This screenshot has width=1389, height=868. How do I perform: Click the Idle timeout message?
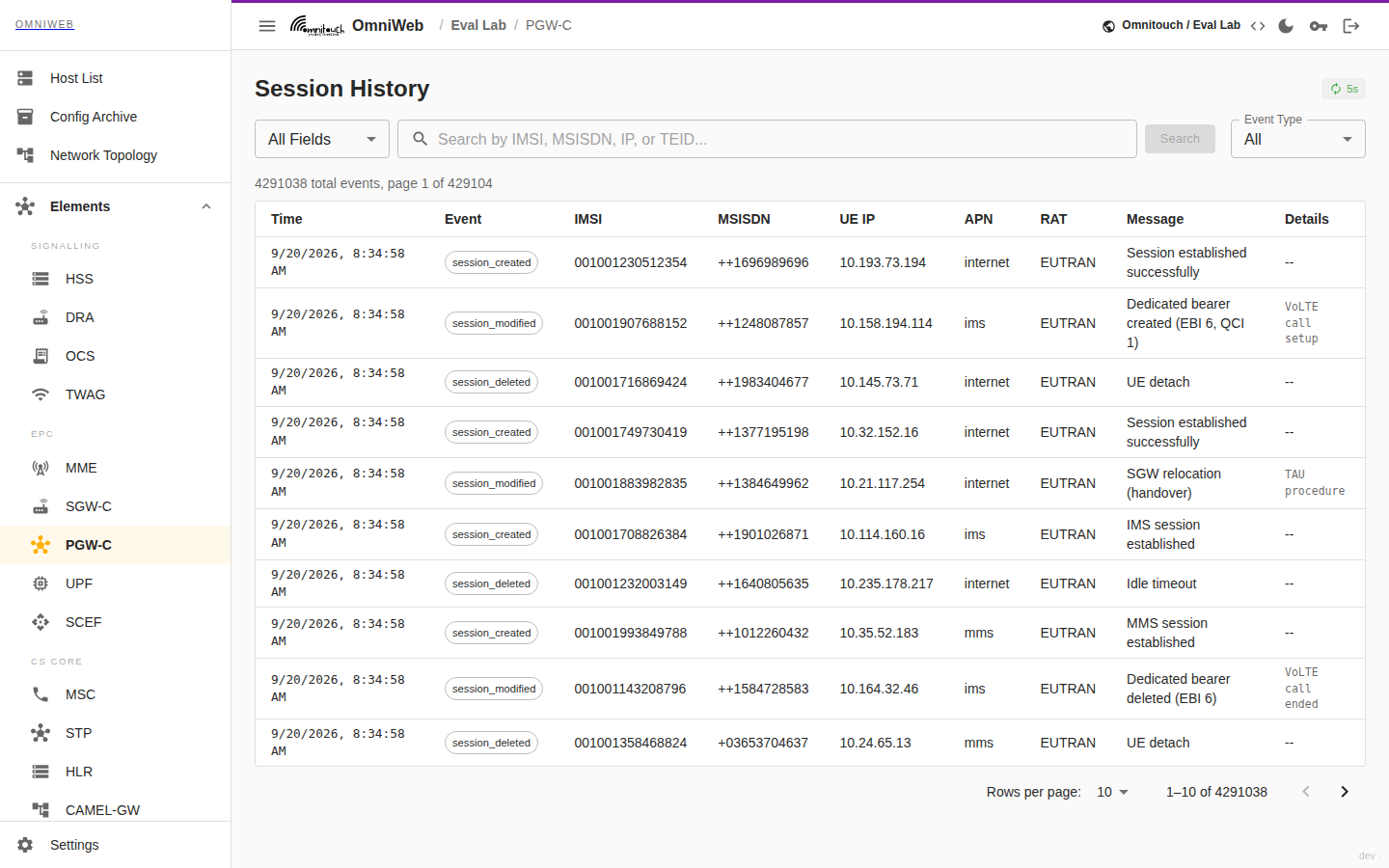[x=1161, y=583]
